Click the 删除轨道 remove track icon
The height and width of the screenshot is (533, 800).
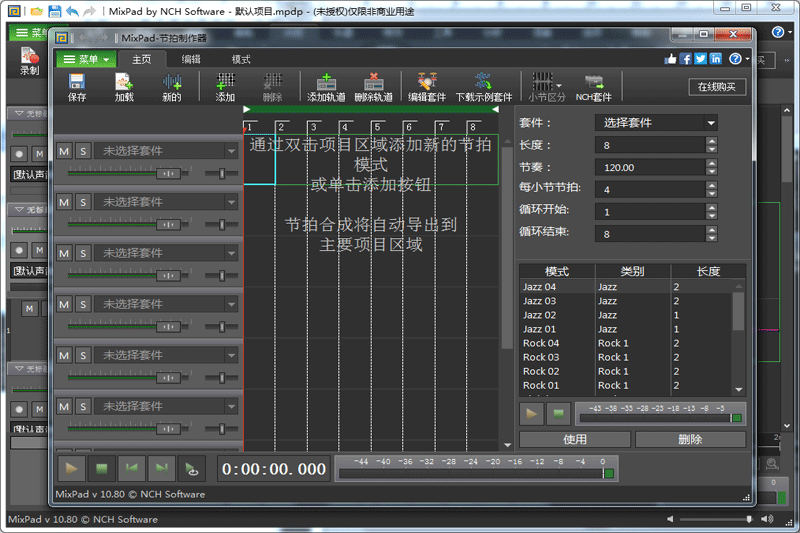373,87
